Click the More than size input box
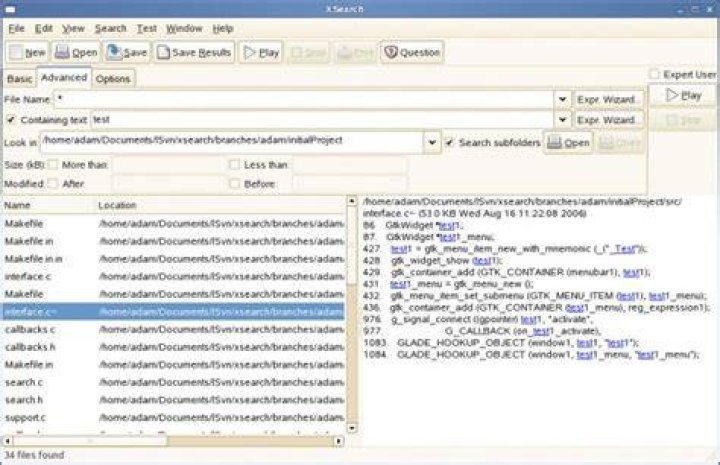The image size is (720, 465). click(168, 165)
